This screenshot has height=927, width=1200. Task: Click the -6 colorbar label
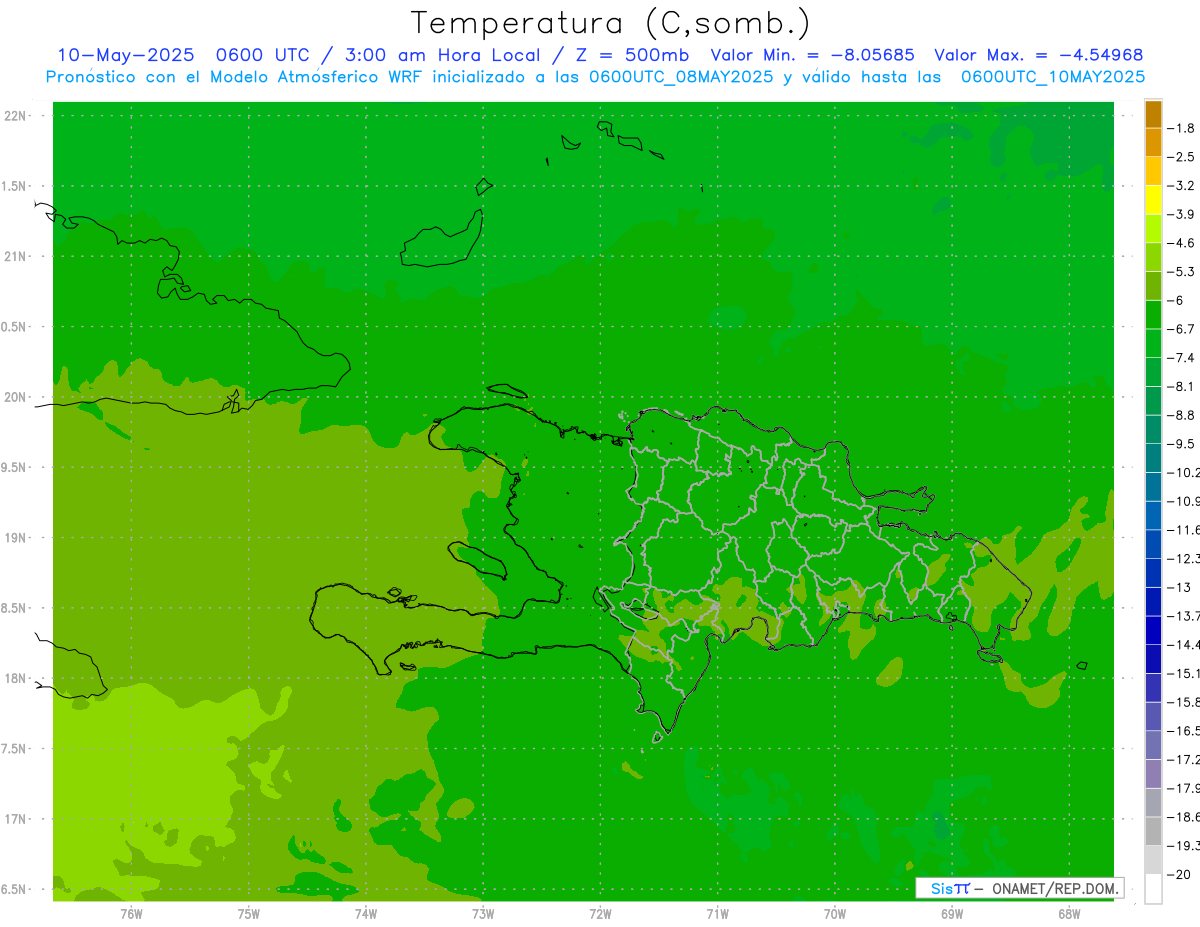1178,300
